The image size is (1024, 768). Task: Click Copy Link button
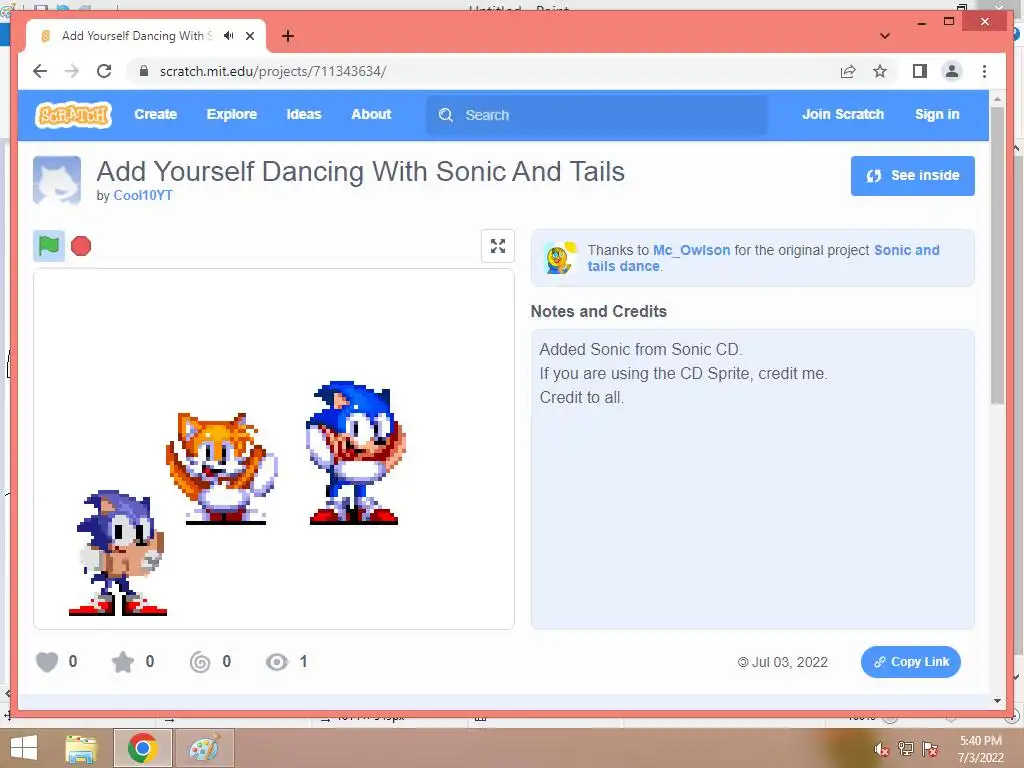[911, 662]
